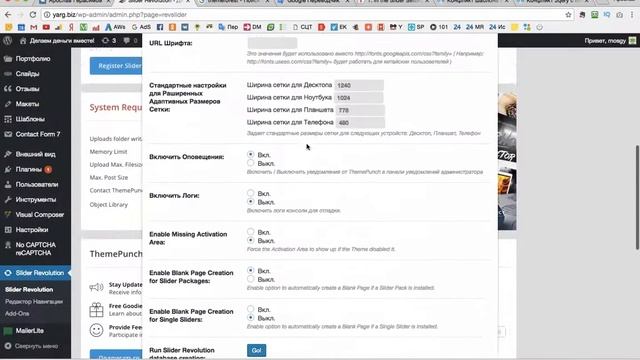This screenshot has width=640, height=360.
Task: Bookmark this page with the star icon
Action: tap(568, 15)
